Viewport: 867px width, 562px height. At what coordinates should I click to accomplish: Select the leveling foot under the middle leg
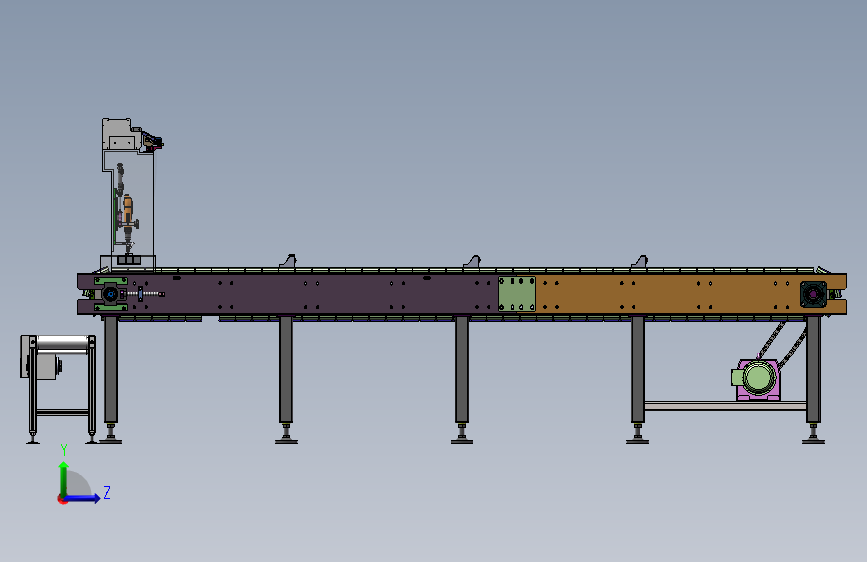pos(462,434)
